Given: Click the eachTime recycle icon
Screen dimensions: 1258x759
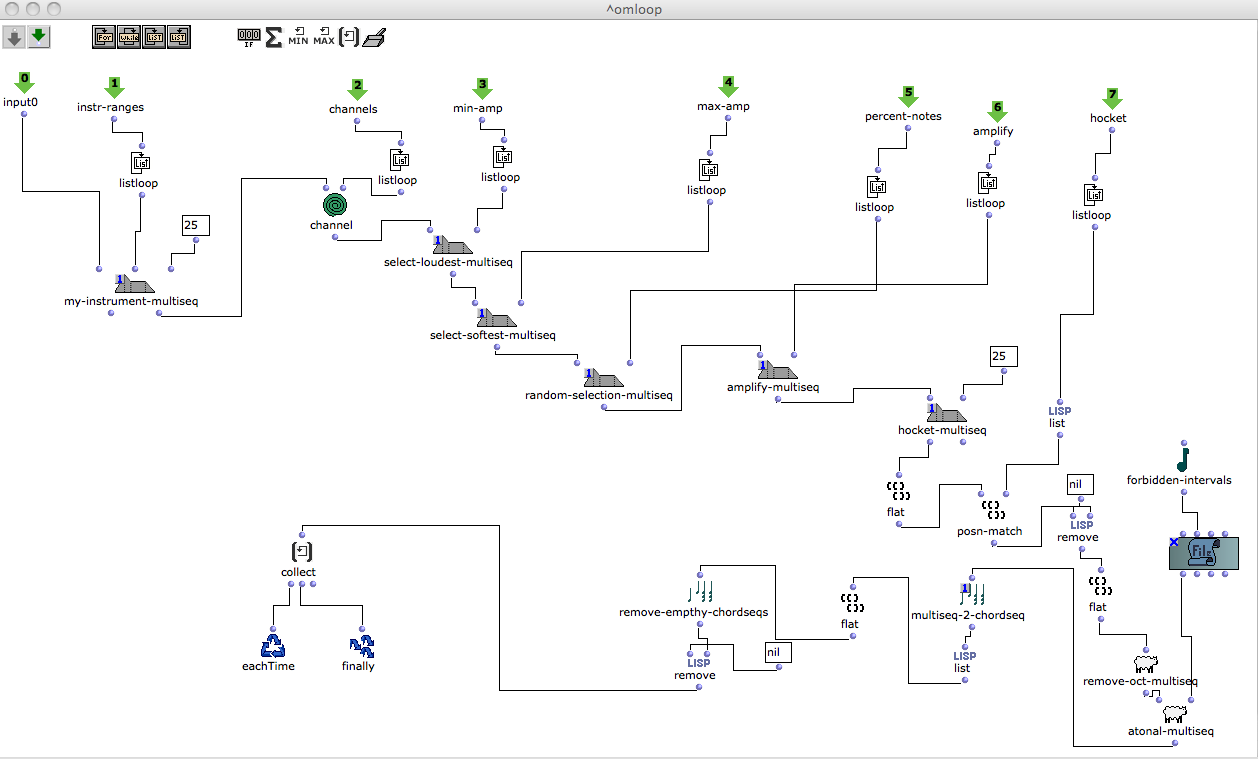Looking at the screenshot, I should (x=273, y=645).
